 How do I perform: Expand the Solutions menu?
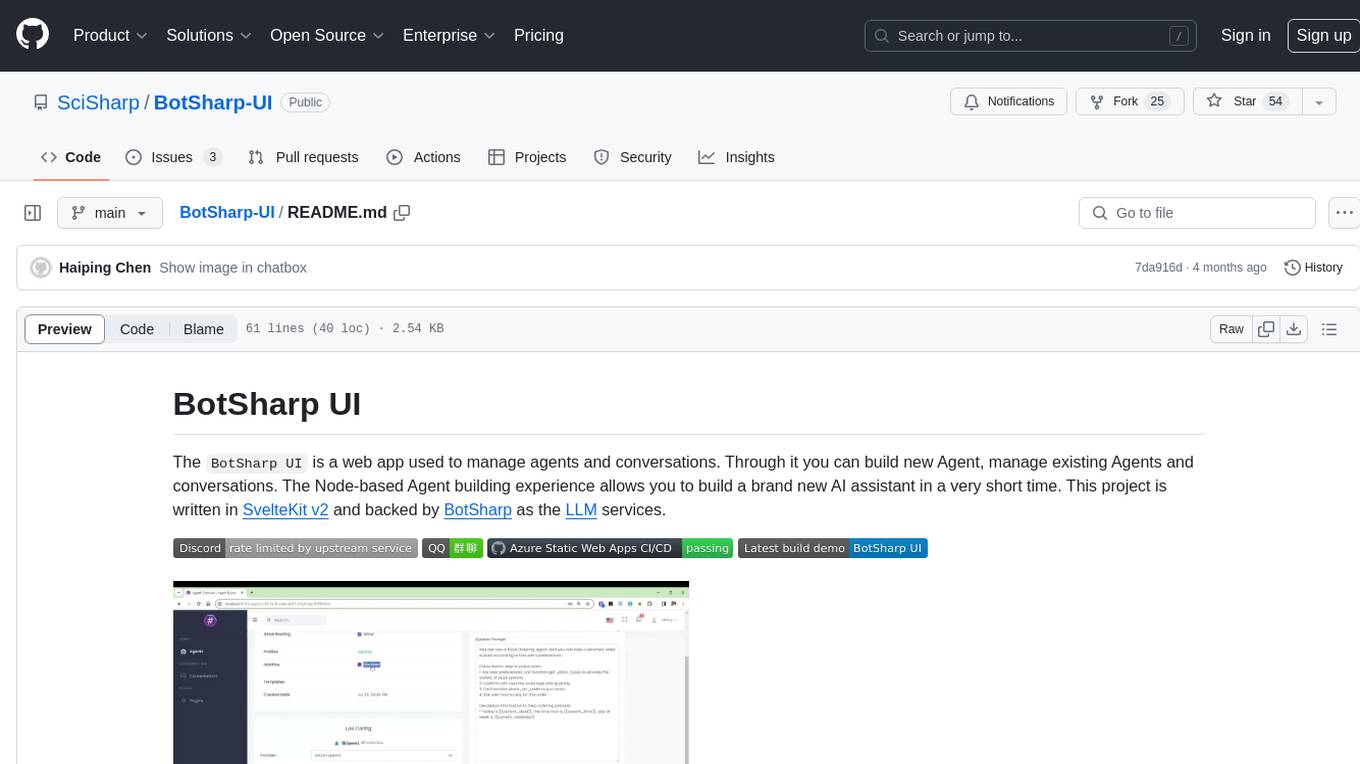point(208,35)
